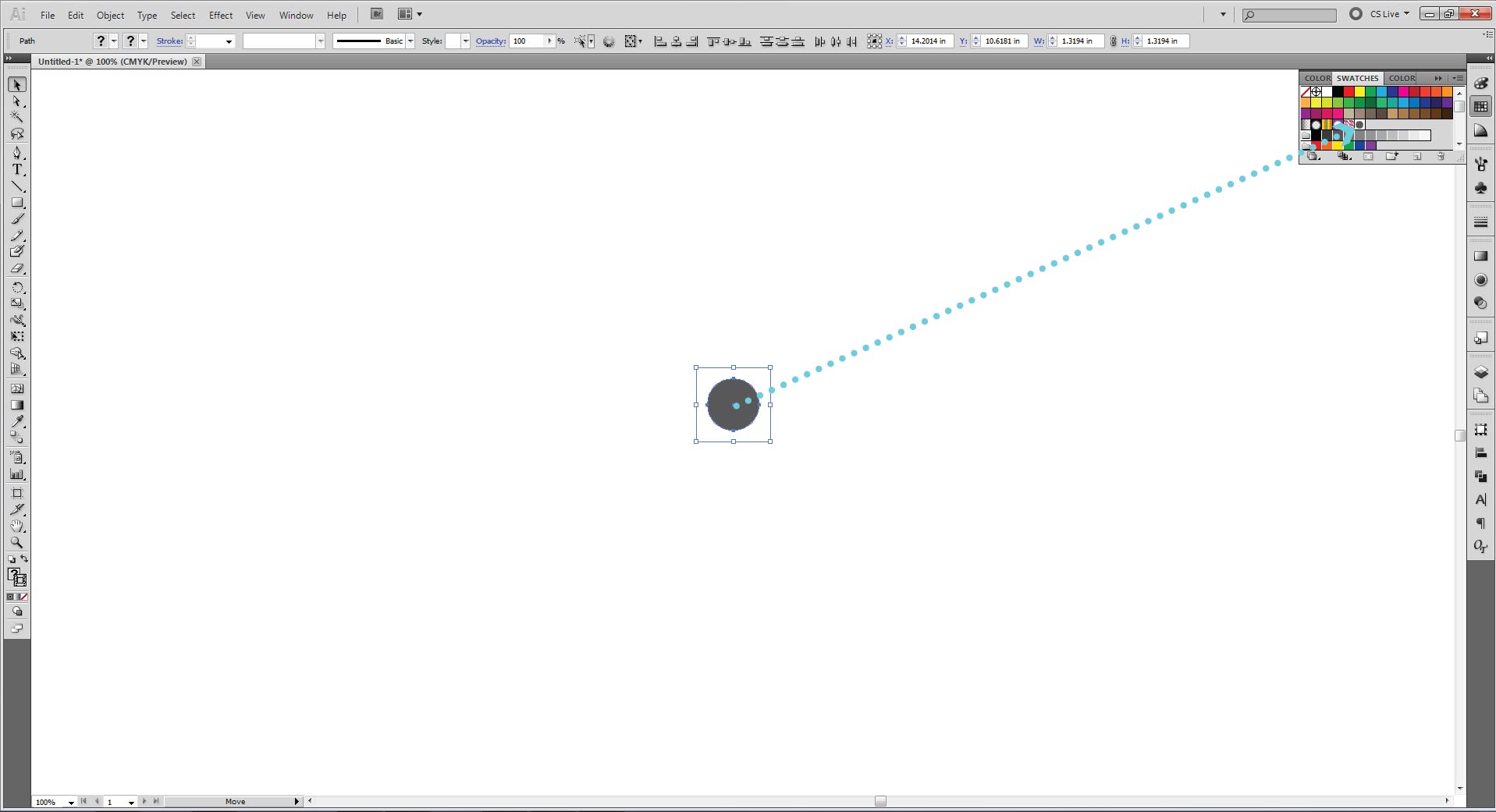This screenshot has height=812, width=1496.
Task: Switch to the Color tab
Action: [1317, 78]
